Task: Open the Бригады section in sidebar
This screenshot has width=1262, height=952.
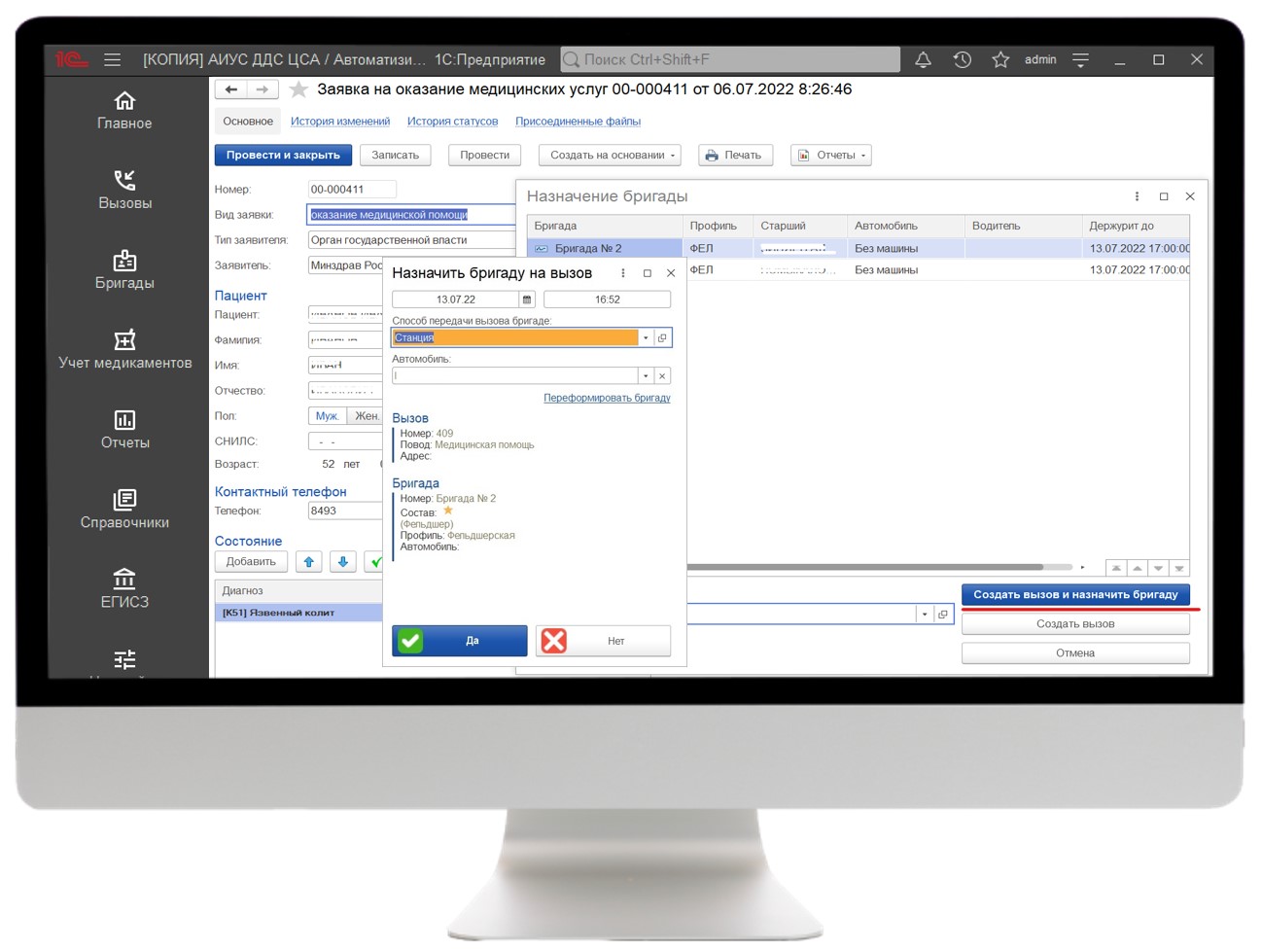Action: tap(124, 269)
